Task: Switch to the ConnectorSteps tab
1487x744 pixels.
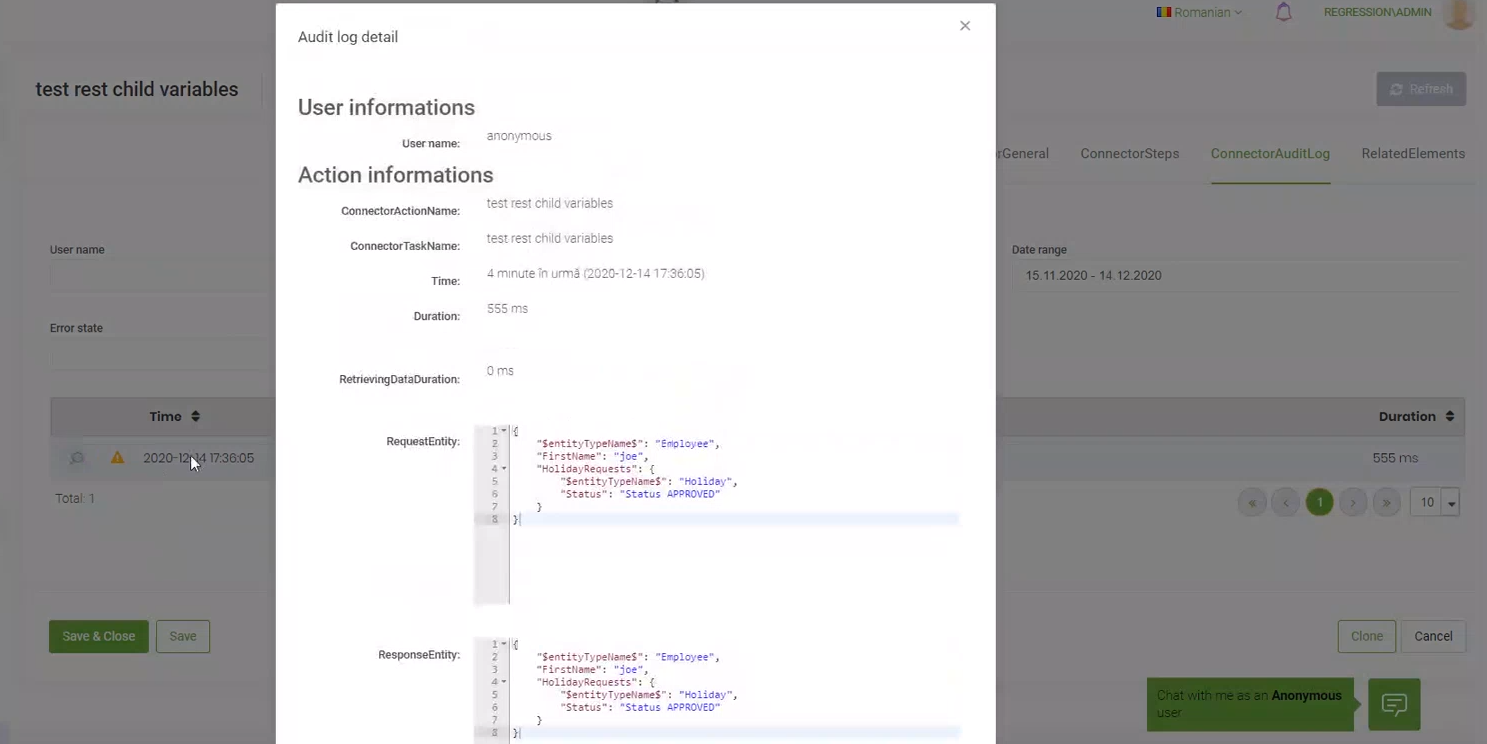Action: tap(1129, 154)
